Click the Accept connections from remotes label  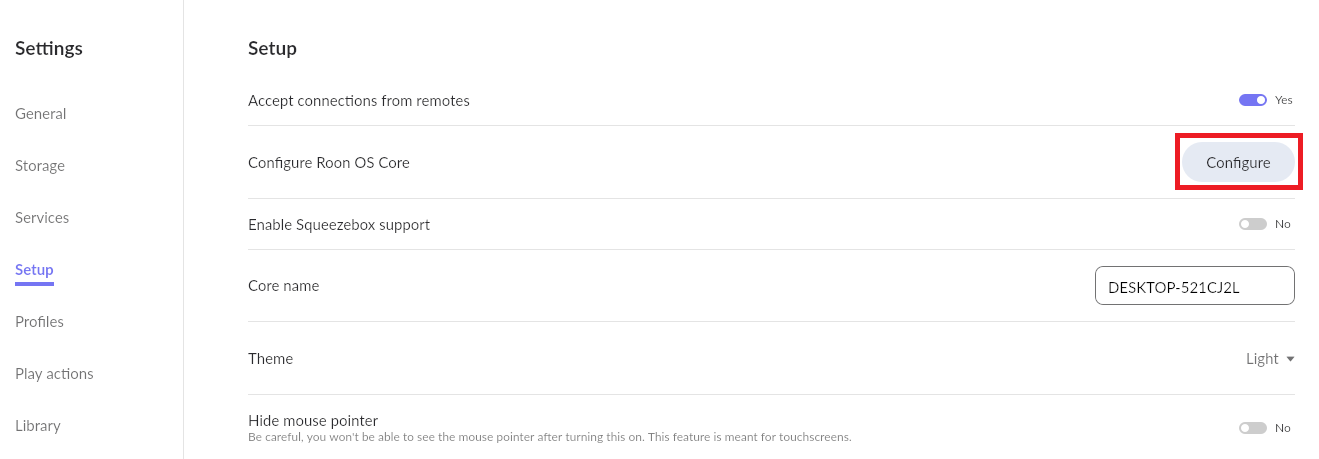359,101
